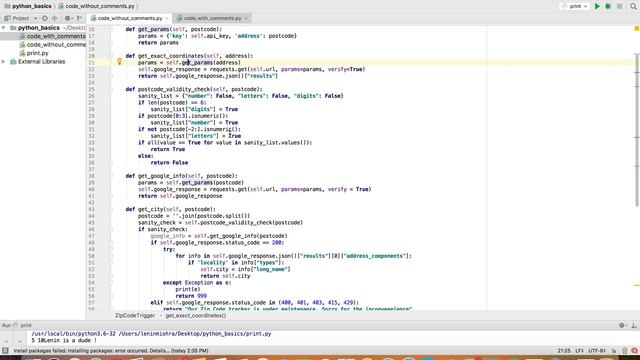The width and height of the screenshot is (640, 360).
Task: Click get_exact_coordinates() in the editor breadcrumb
Action: (x=196, y=316)
